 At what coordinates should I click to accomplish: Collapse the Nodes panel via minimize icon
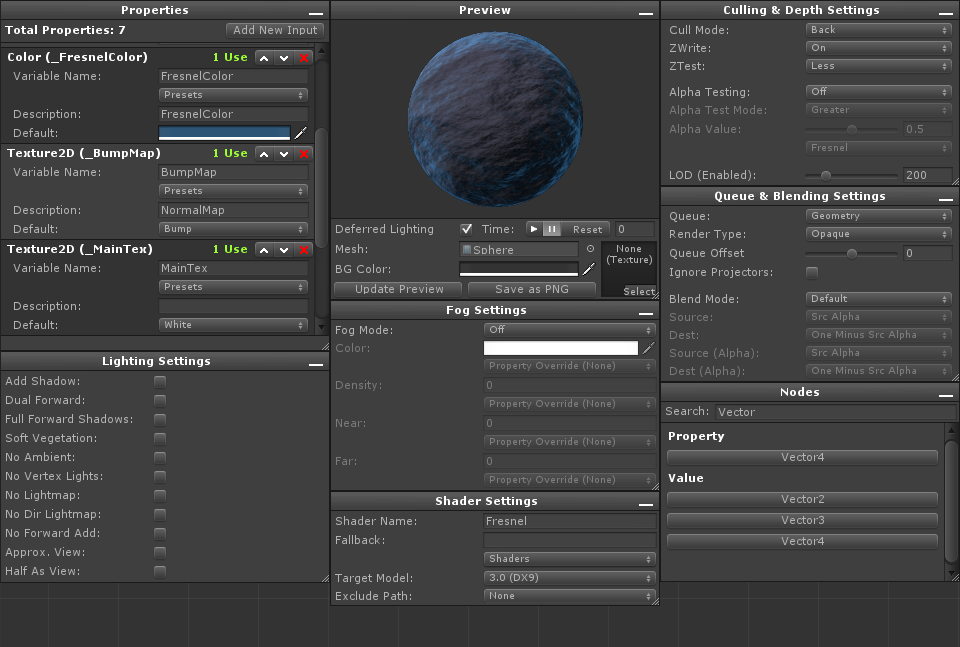[x=946, y=395]
